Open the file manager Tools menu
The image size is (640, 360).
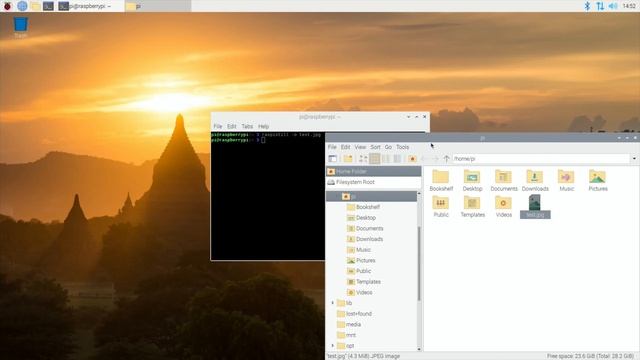click(x=402, y=147)
